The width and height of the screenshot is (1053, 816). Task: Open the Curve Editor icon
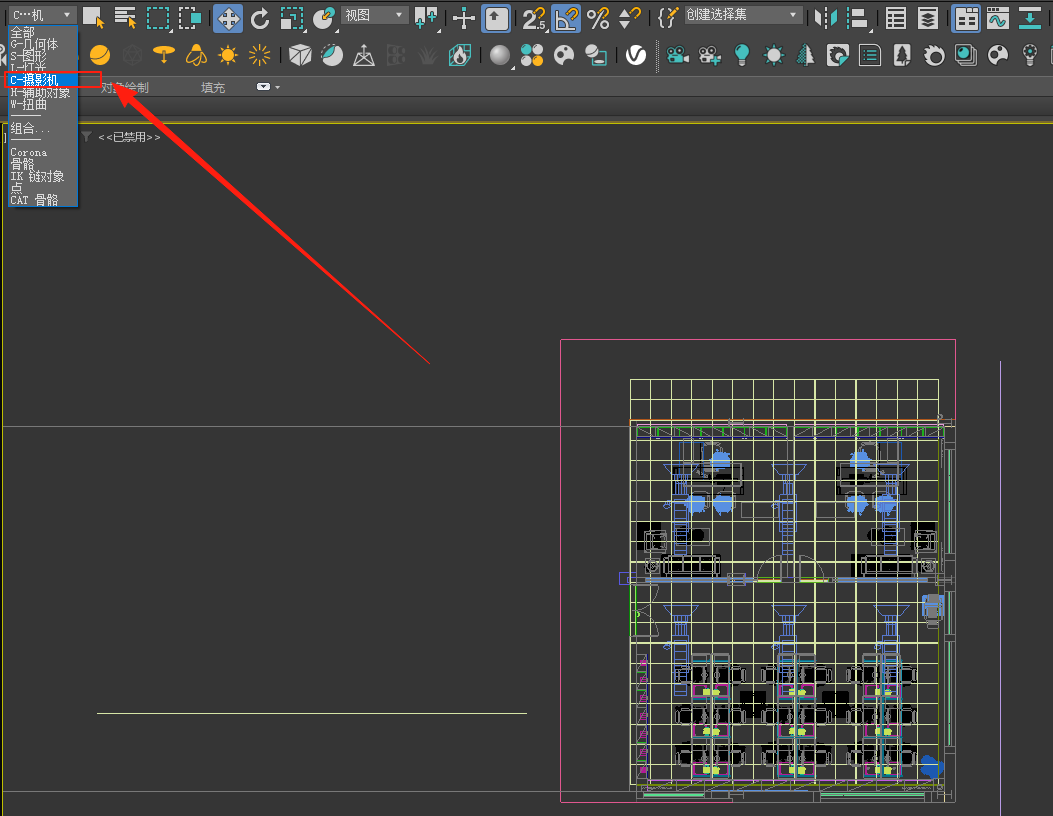997,17
